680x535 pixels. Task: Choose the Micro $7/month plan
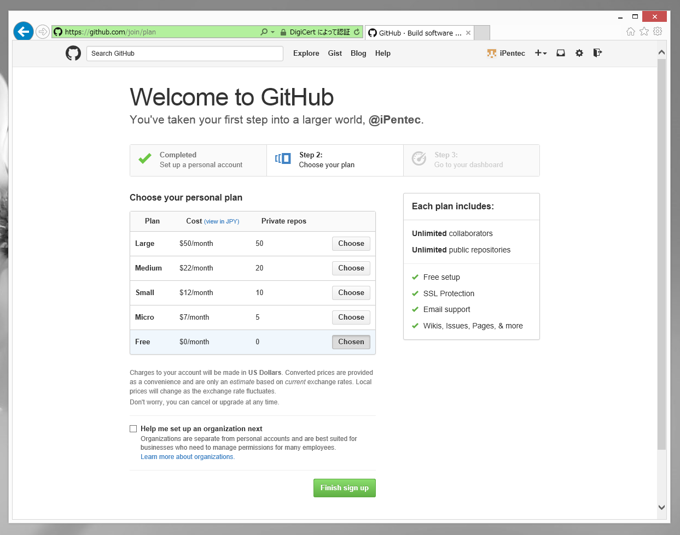click(351, 317)
